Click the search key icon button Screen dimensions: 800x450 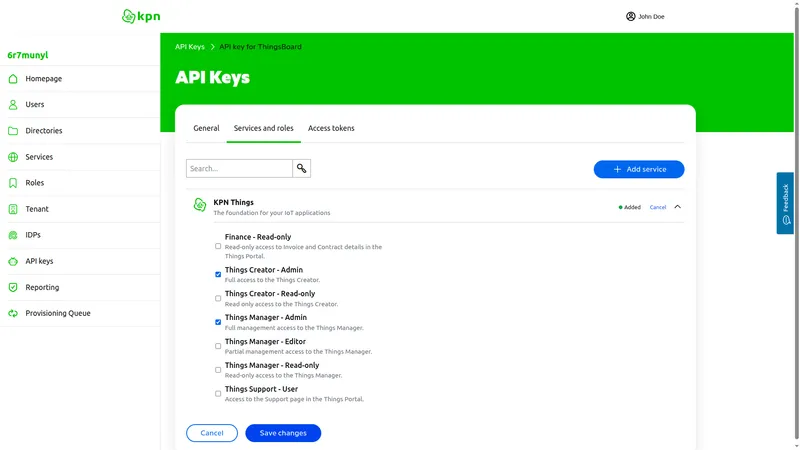[302, 168]
